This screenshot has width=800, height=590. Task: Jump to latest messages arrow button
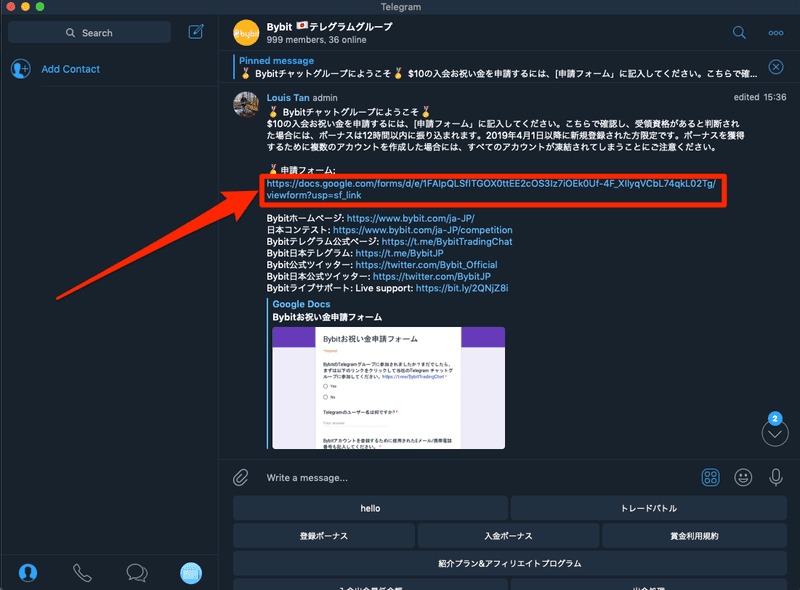coord(774,434)
